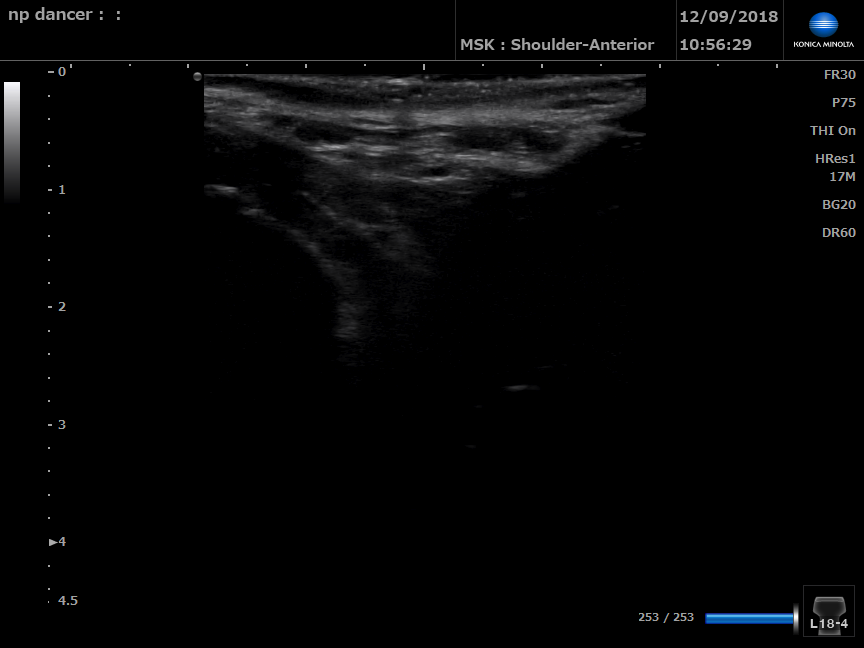Click the focus position arrow at 4 cm
The width and height of the screenshot is (864, 648).
click(x=54, y=542)
